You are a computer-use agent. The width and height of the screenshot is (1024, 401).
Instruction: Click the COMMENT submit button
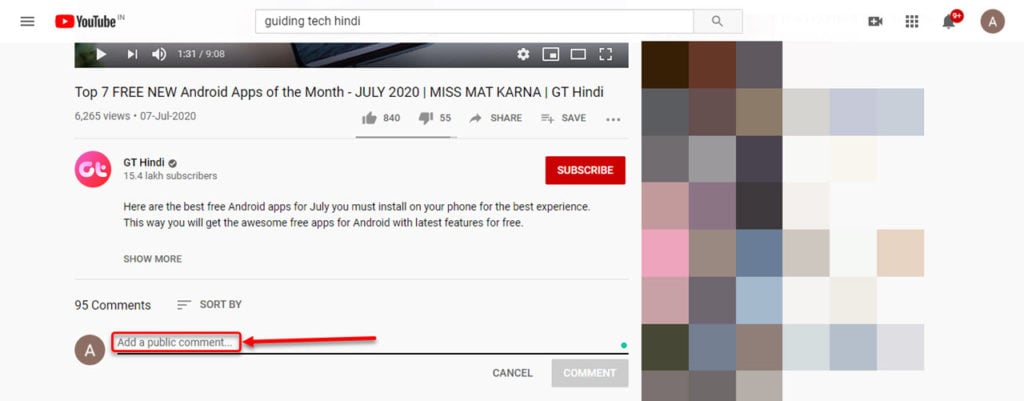590,373
